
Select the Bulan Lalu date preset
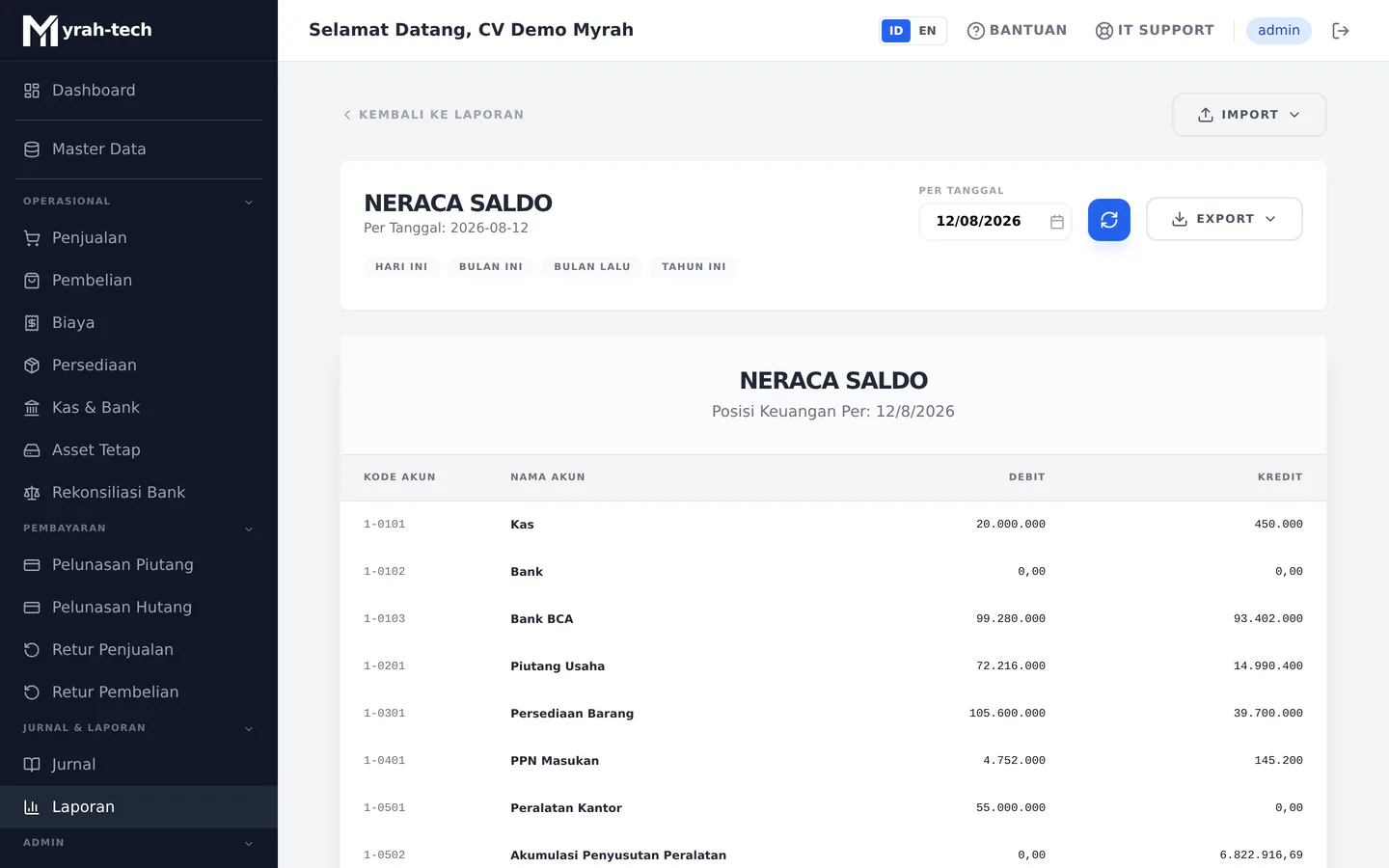coord(592,267)
